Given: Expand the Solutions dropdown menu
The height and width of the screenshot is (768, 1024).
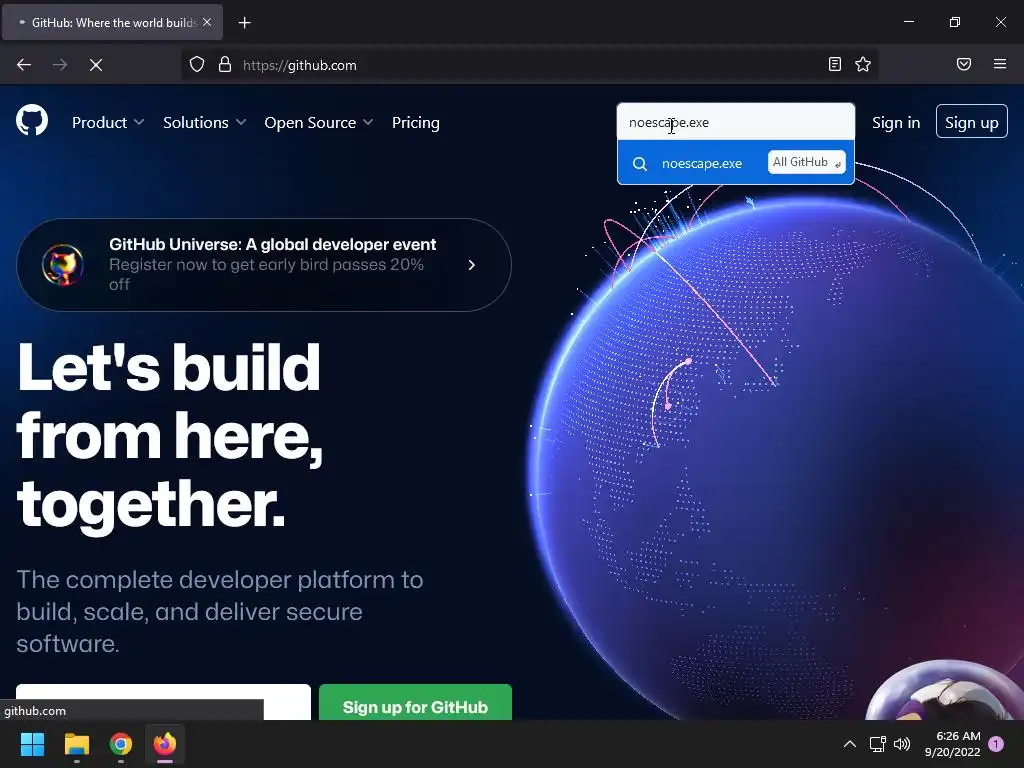Looking at the screenshot, I should click(x=204, y=122).
